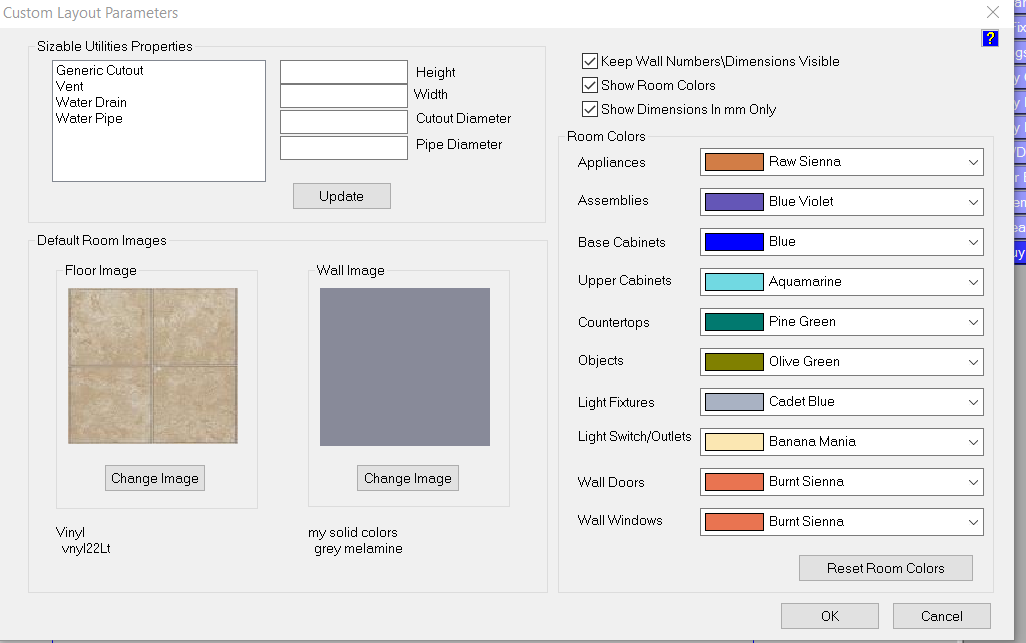Click Change Image under Wall Image

tap(407, 478)
